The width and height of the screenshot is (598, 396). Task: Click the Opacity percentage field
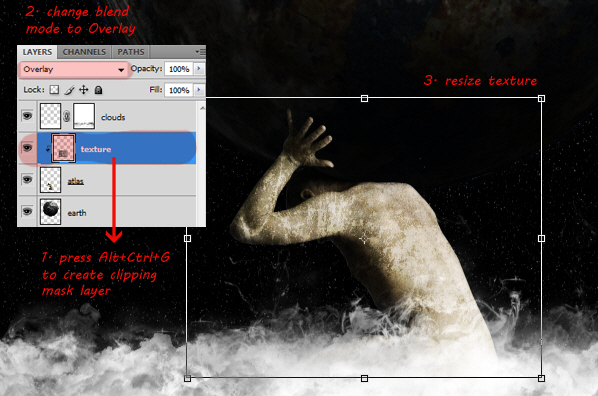click(179, 69)
